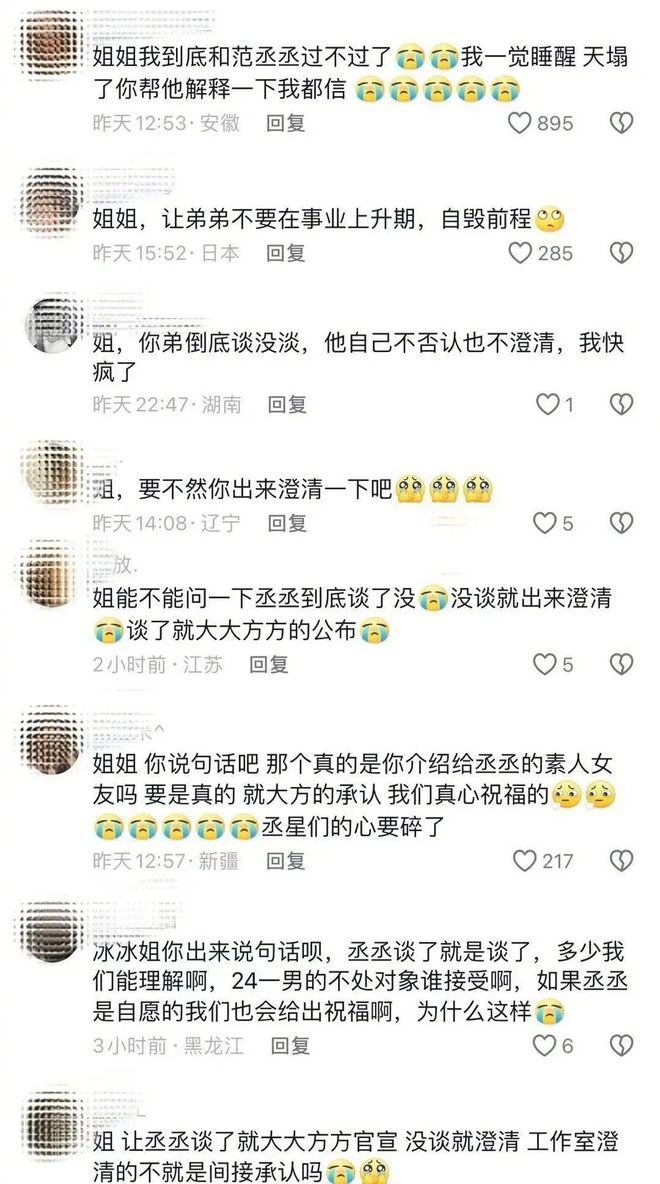
Task: Dislike the 黑龙江 comment posted 3小时前
Action: [621, 1045]
